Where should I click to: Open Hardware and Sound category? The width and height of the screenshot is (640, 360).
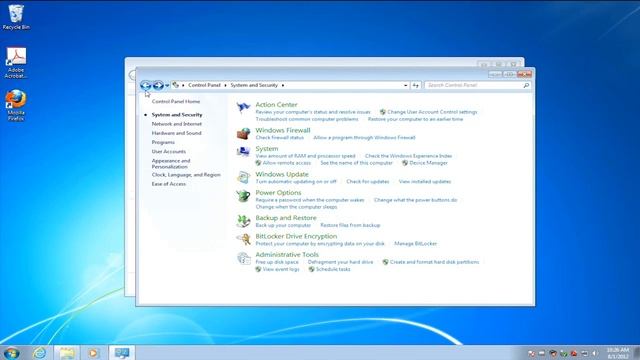point(176,133)
